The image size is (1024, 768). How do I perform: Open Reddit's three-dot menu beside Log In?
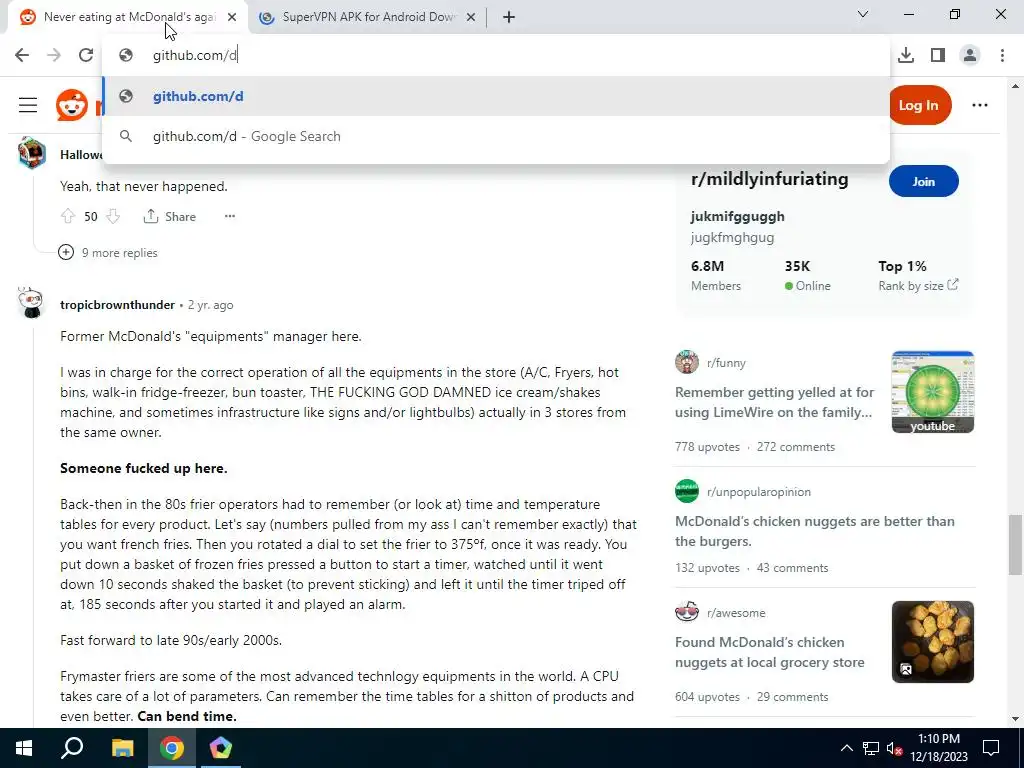980,105
